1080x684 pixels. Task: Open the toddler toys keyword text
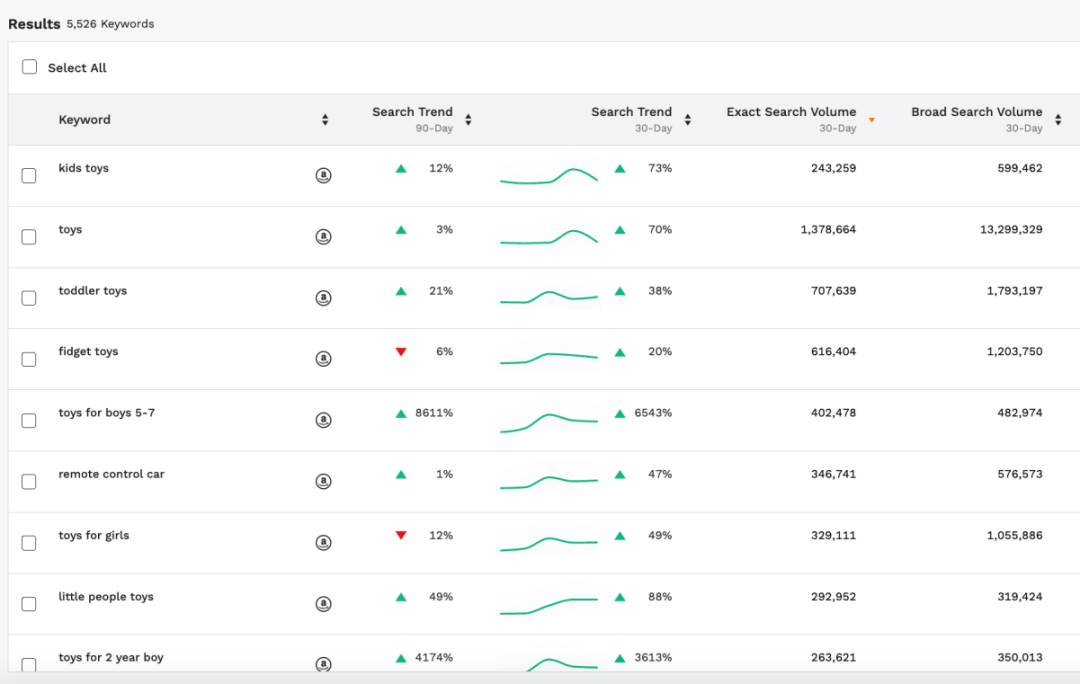(93, 291)
